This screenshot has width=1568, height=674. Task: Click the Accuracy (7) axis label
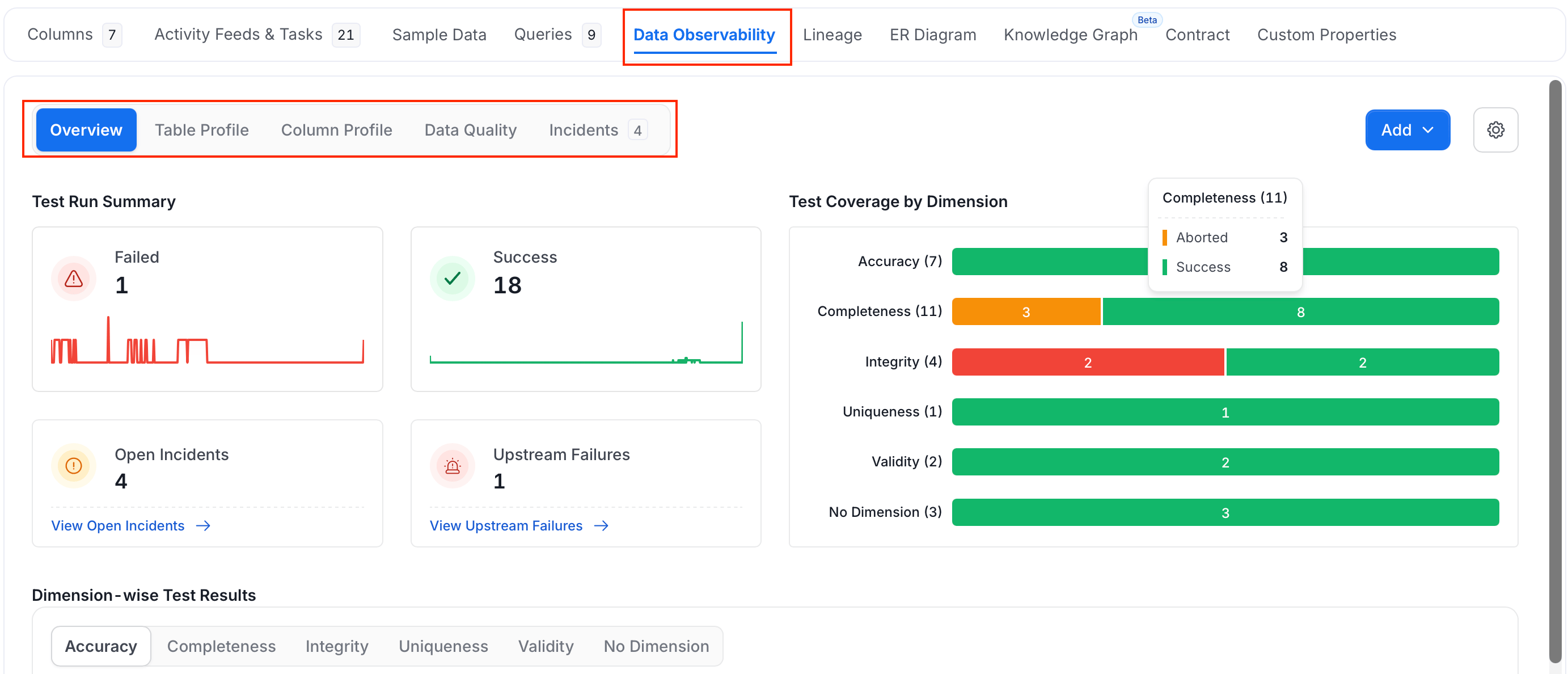(899, 261)
